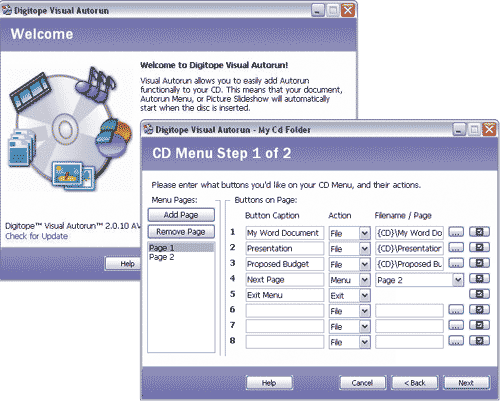
Task: Expand Action dropdown for My Word Document
Action: pos(365,233)
